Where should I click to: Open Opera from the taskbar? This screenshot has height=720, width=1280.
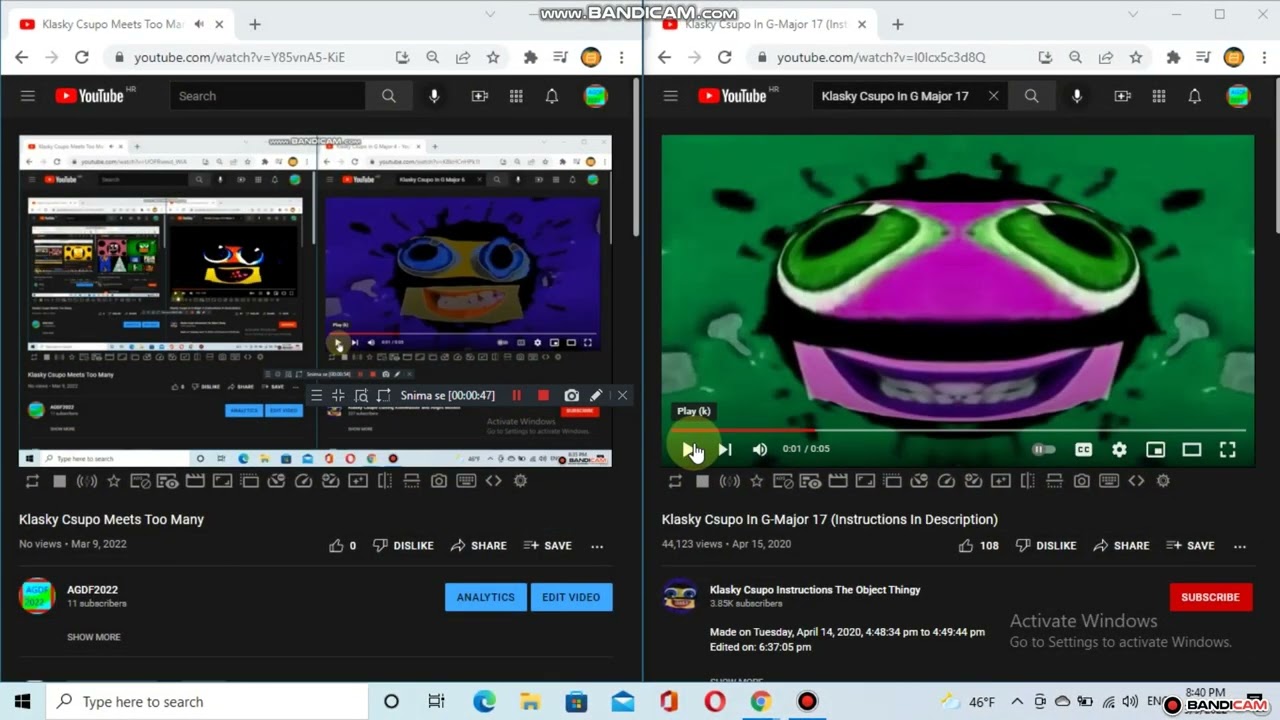click(714, 702)
